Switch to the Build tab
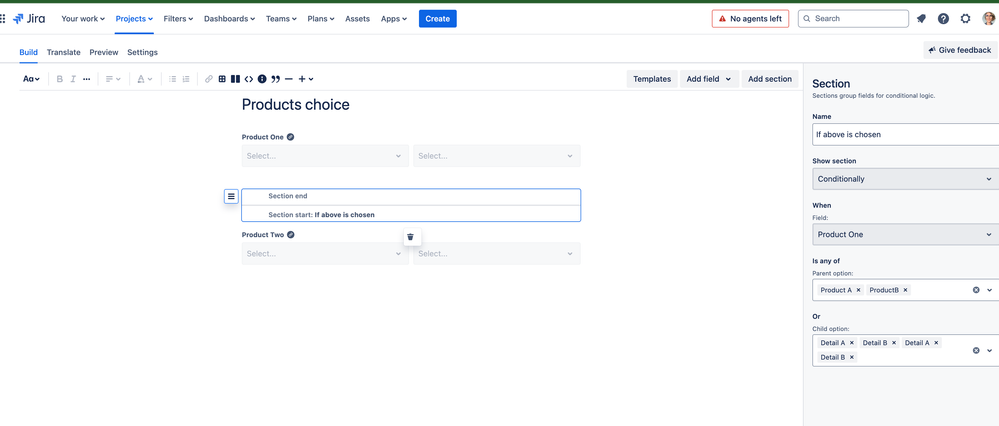This screenshot has width=999, height=426. pyautogui.click(x=28, y=52)
